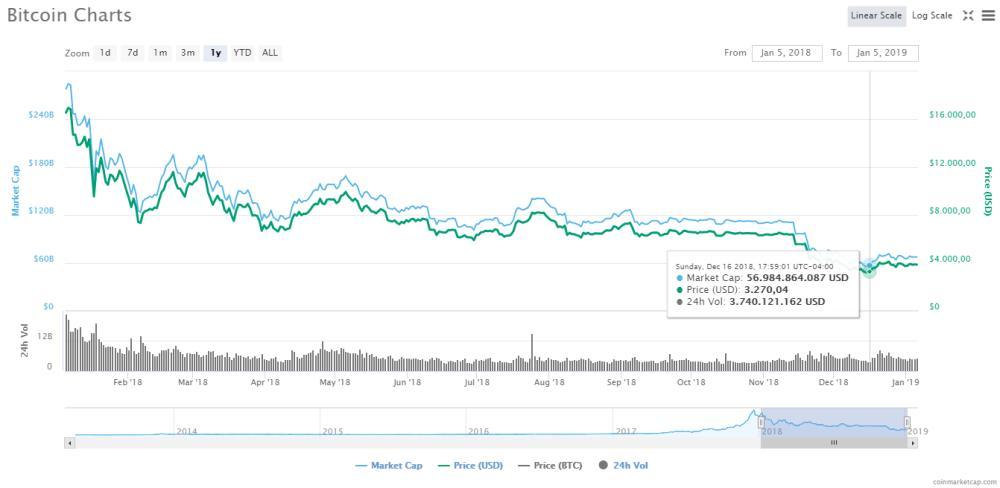Screen dimensions: 1000x488
Task: Click the tooltip 24h Vol value
Action: [777, 301]
